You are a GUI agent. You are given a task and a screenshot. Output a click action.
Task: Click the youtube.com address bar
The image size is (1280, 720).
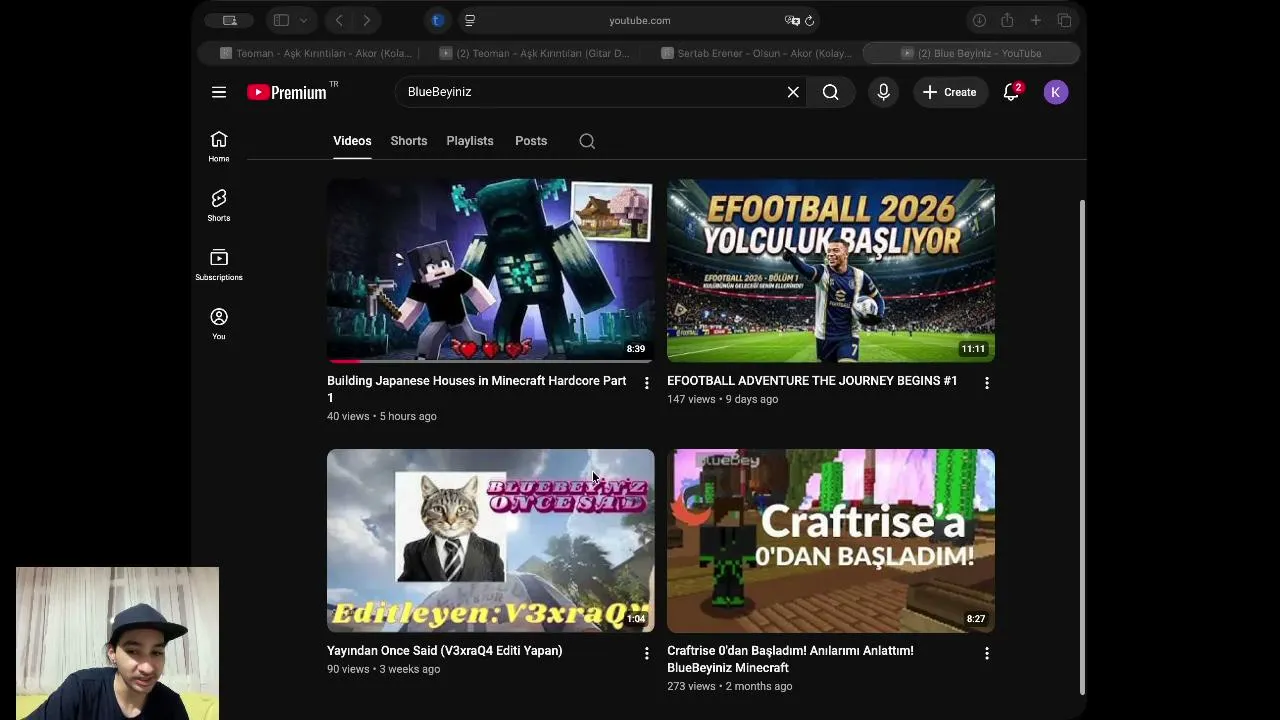coord(640,20)
